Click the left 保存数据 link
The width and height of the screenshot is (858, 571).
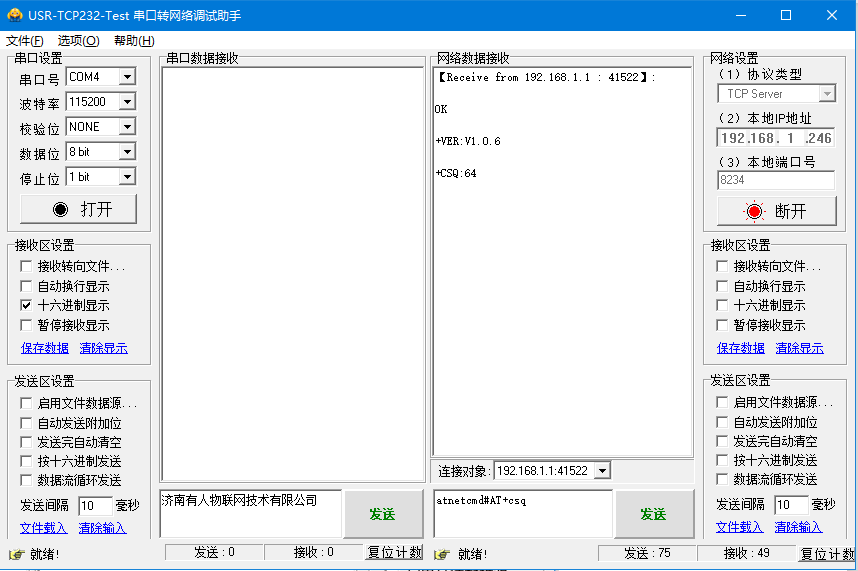(x=45, y=348)
